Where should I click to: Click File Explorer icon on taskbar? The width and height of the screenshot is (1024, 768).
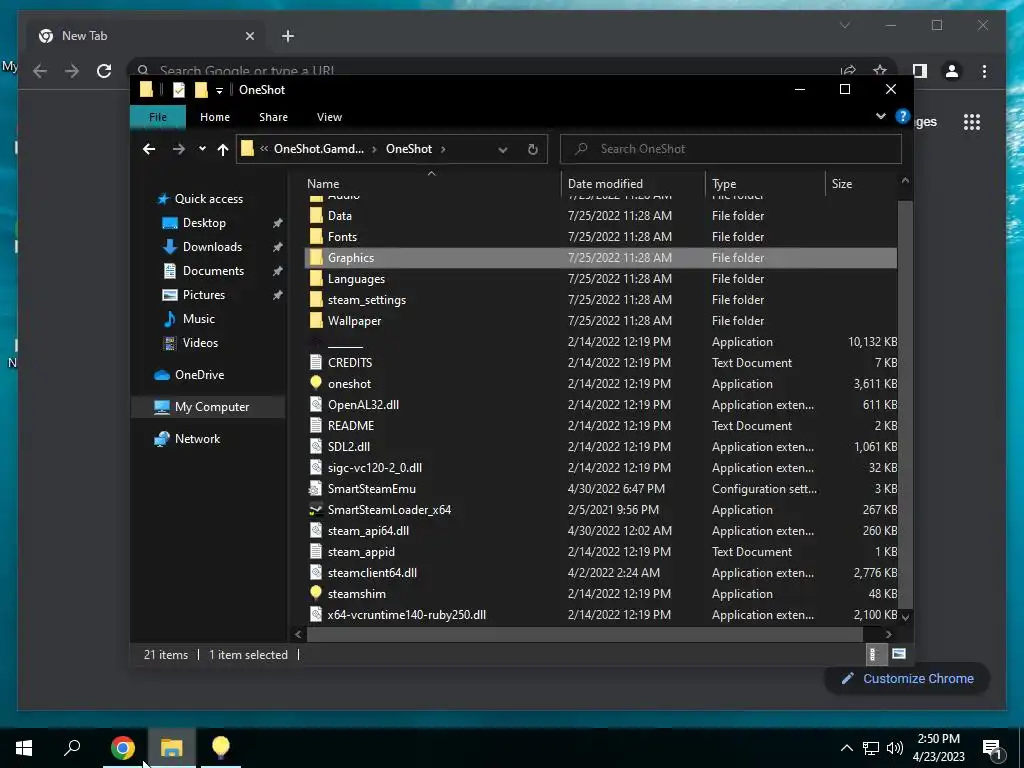(171, 748)
